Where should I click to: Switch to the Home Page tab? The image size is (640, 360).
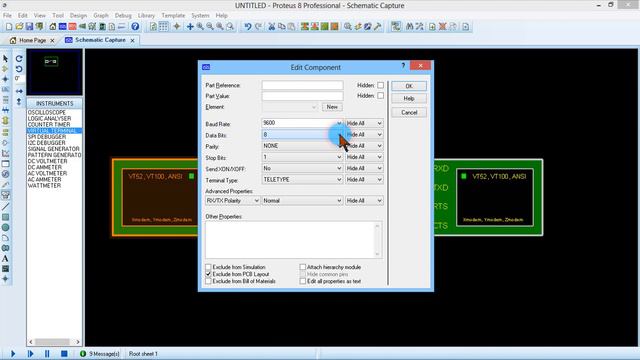tap(32, 40)
